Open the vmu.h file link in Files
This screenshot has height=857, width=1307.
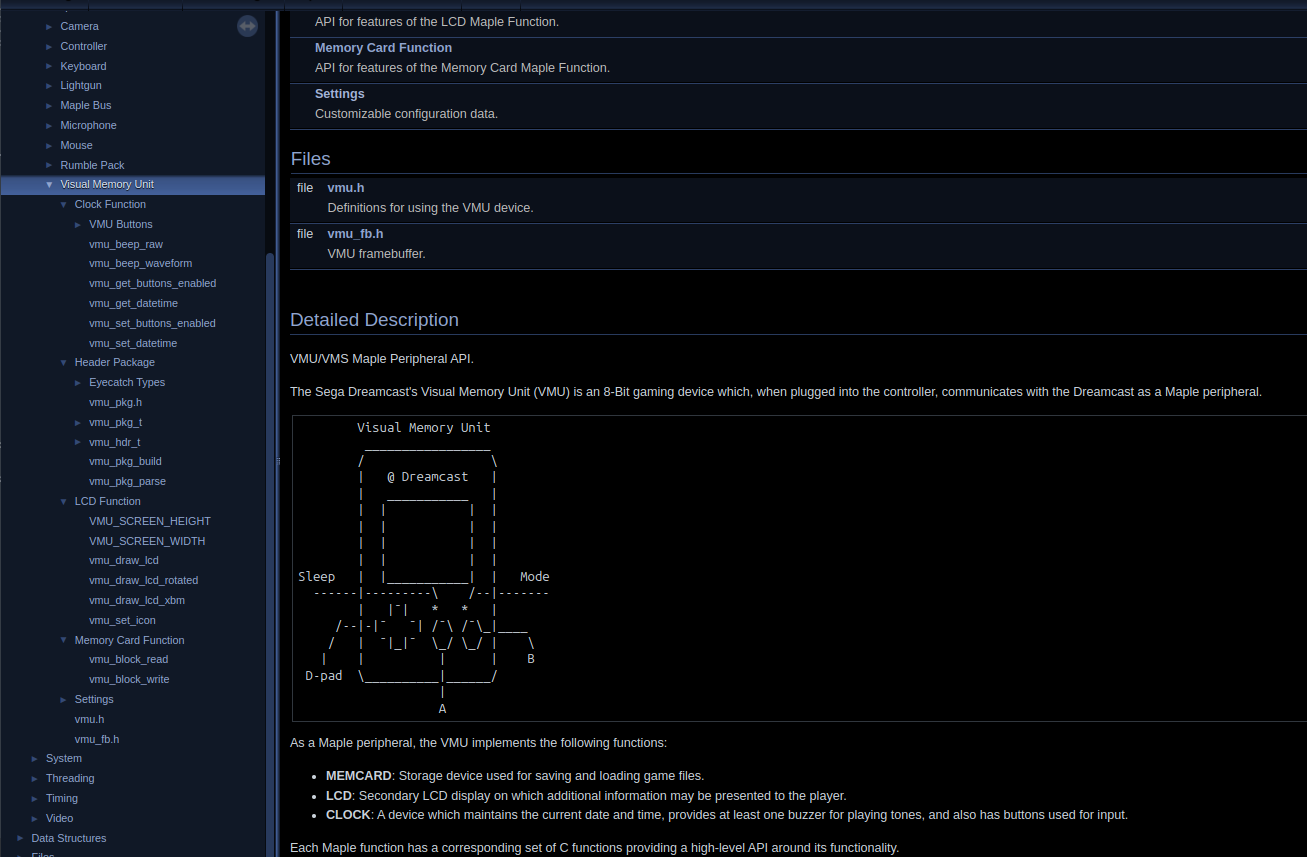click(x=346, y=188)
